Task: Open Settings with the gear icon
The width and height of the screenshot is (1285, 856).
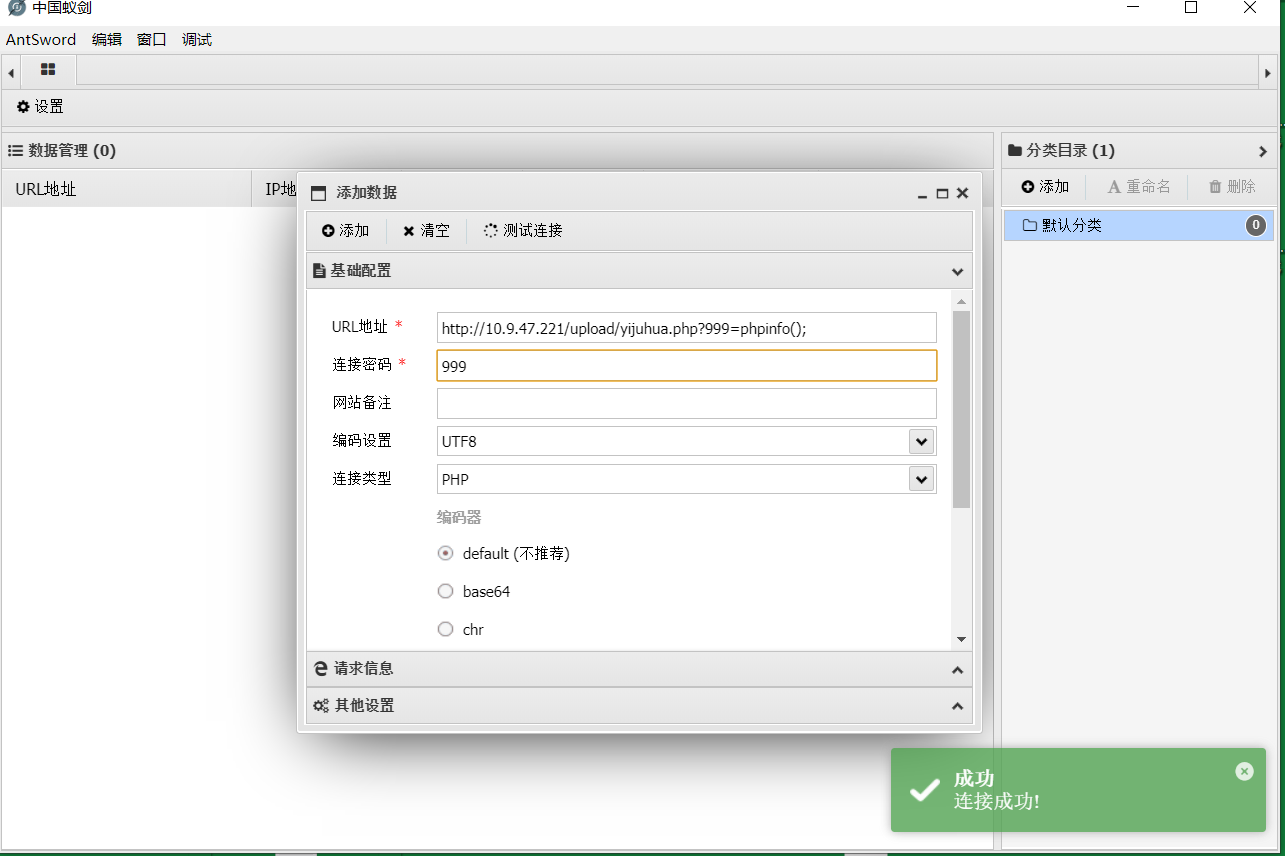Action: (x=40, y=106)
